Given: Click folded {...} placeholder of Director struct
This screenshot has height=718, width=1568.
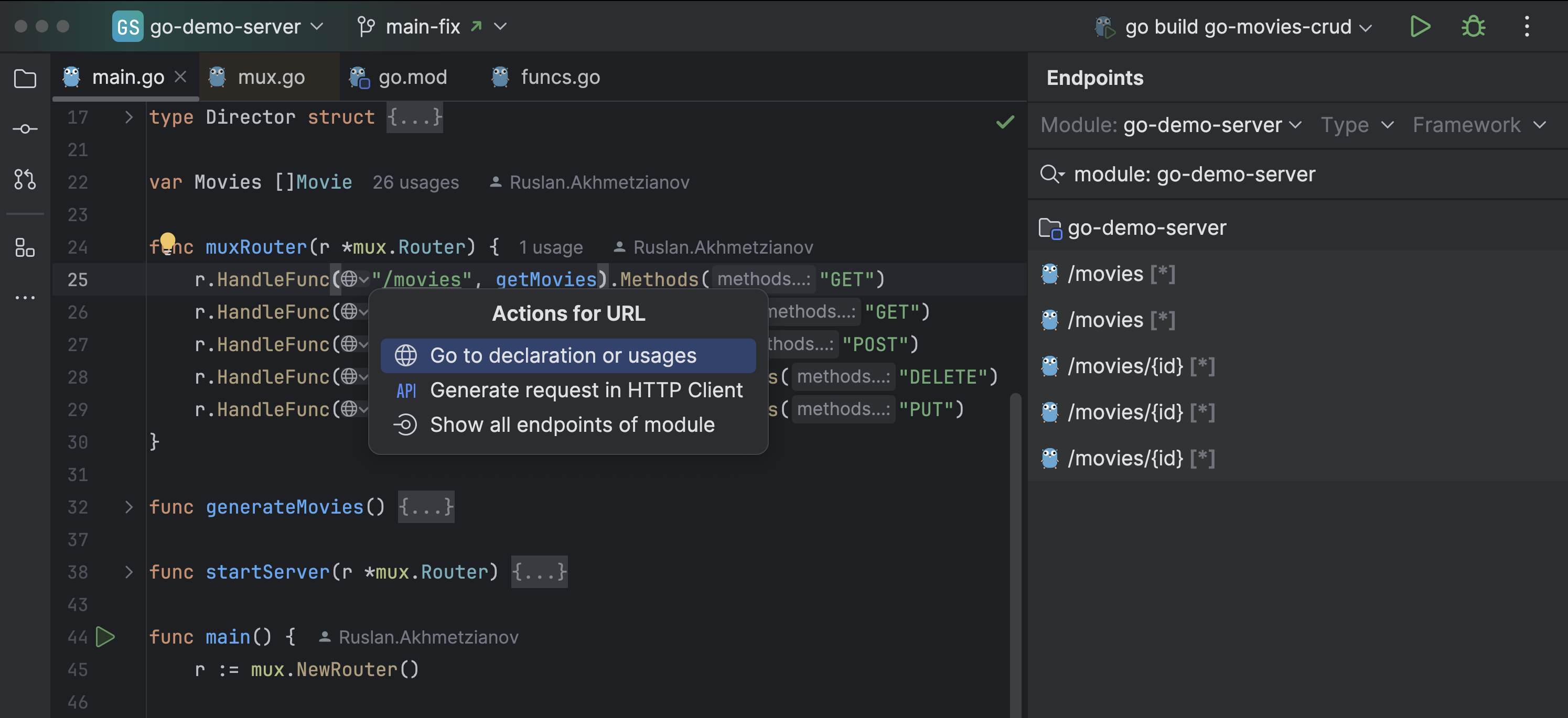Looking at the screenshot, I should pos(414,117).
